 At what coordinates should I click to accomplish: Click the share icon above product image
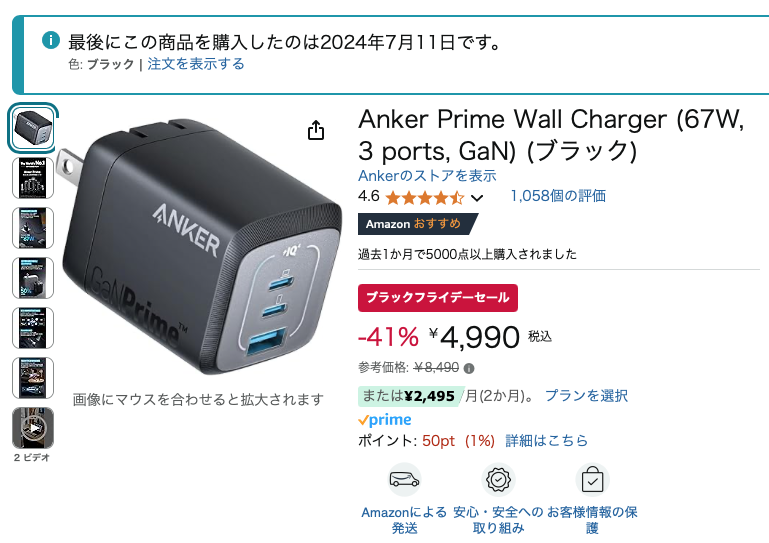tap(316, 130)
